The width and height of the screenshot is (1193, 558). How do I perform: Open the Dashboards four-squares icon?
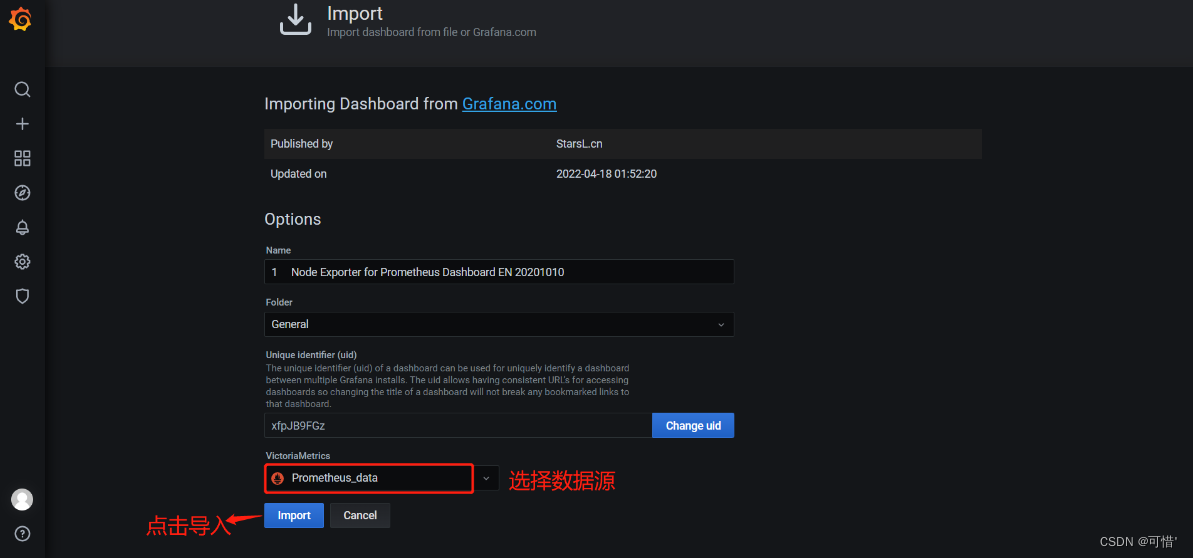[22, 158]
